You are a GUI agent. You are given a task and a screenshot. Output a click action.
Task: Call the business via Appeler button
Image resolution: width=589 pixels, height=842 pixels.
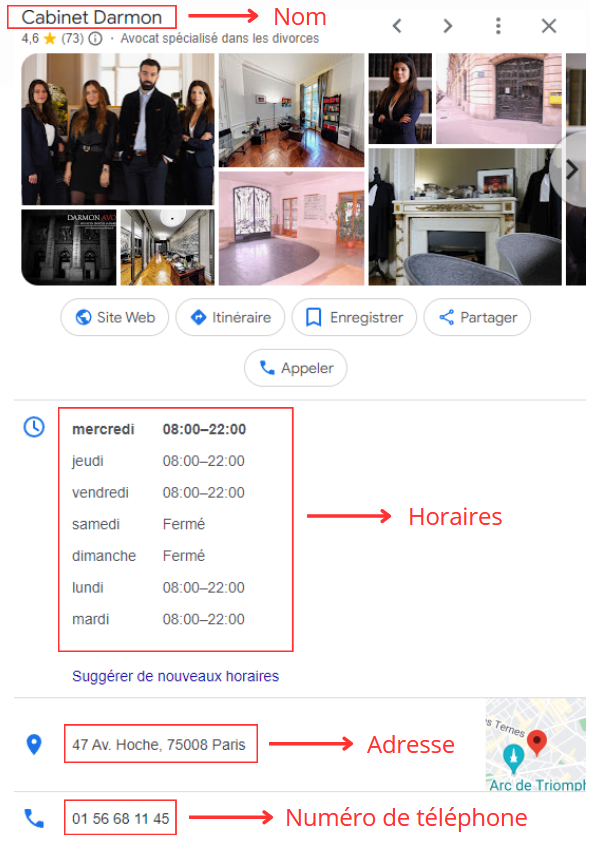[295, 368]
